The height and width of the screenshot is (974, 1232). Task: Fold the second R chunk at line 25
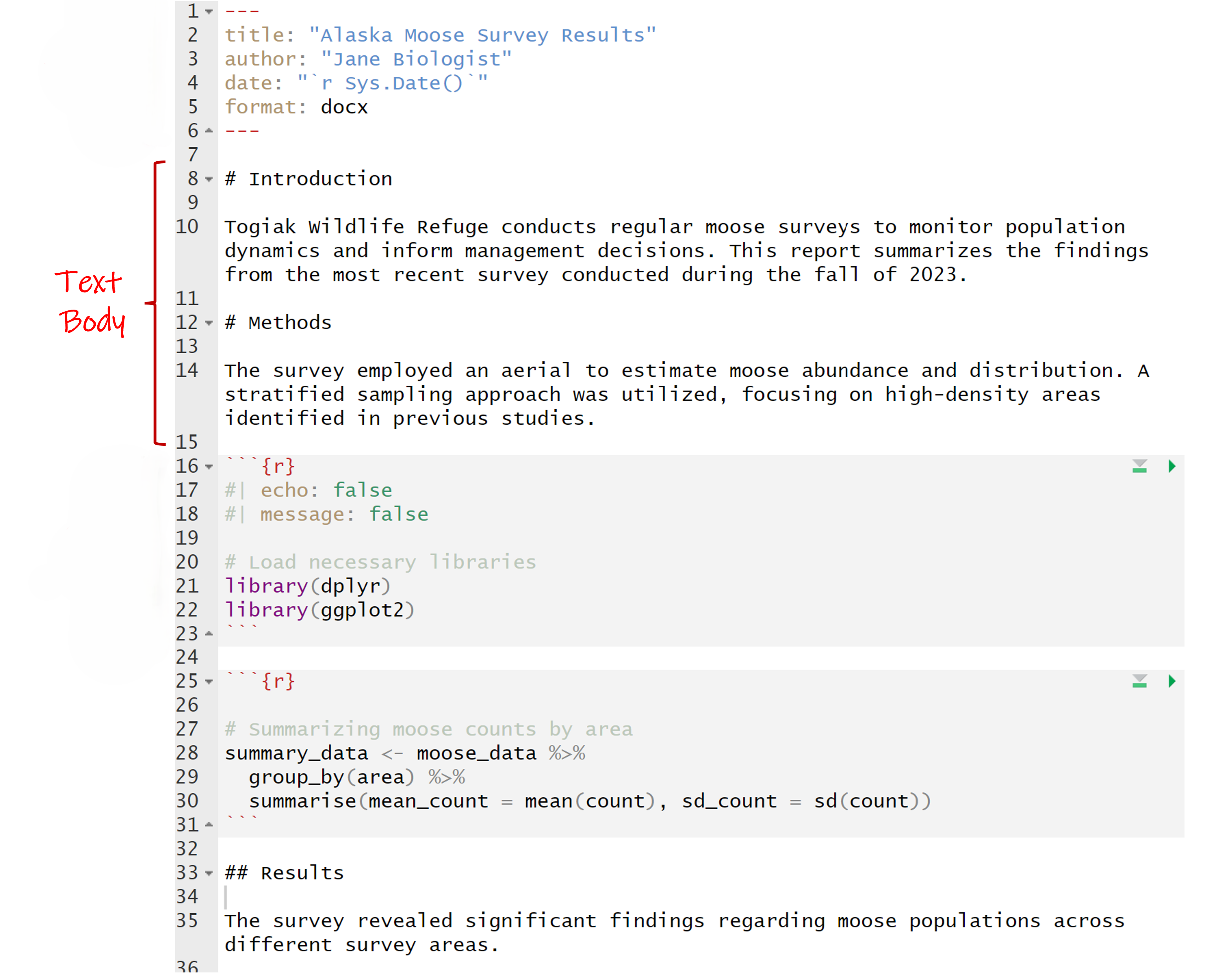(209, 682)
